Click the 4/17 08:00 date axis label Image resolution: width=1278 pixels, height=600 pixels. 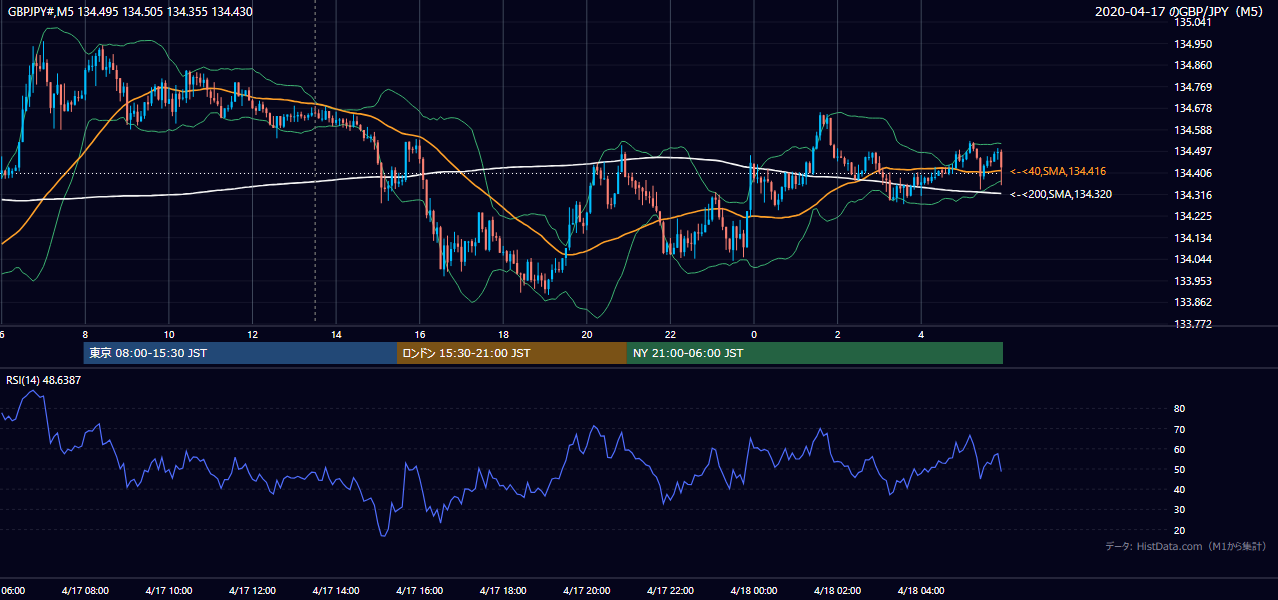[85, 591]
